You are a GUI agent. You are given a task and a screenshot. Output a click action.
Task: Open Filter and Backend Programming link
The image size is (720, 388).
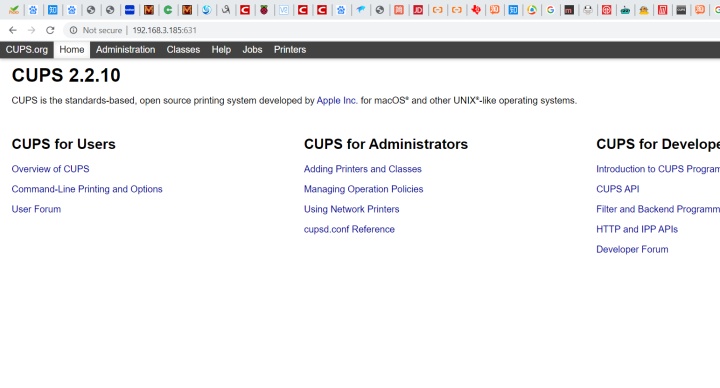pos(658,209)
